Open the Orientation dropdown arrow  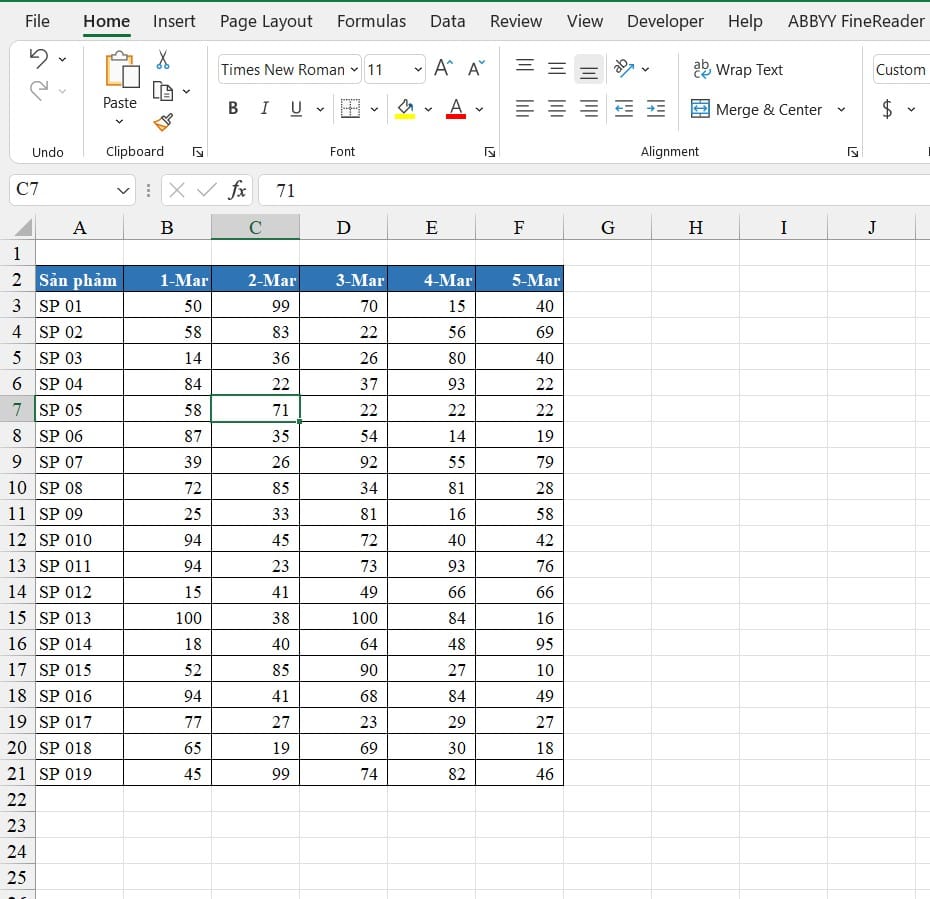(645, 69)
